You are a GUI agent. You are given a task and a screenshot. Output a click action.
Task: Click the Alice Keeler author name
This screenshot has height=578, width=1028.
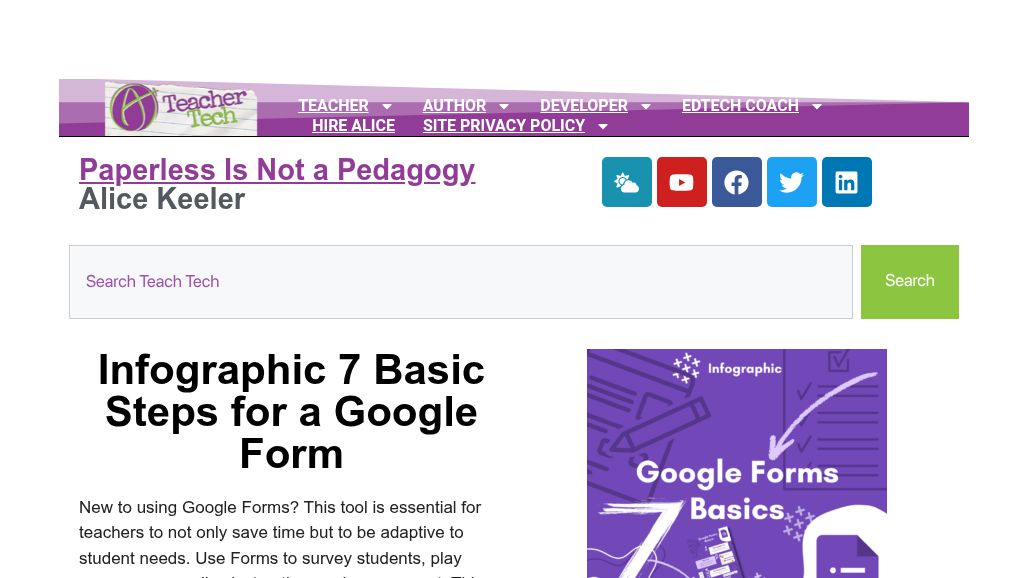pos(162,199)
